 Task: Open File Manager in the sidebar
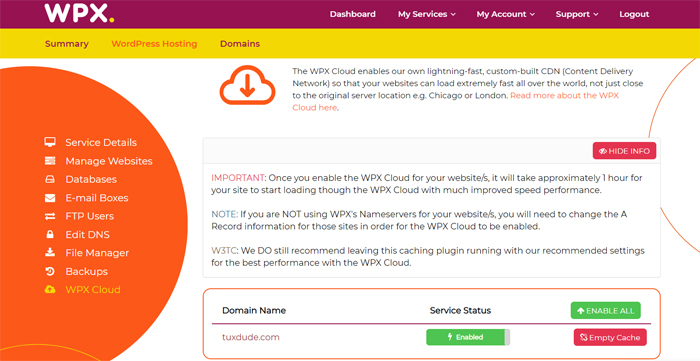(x=97, y=253)
